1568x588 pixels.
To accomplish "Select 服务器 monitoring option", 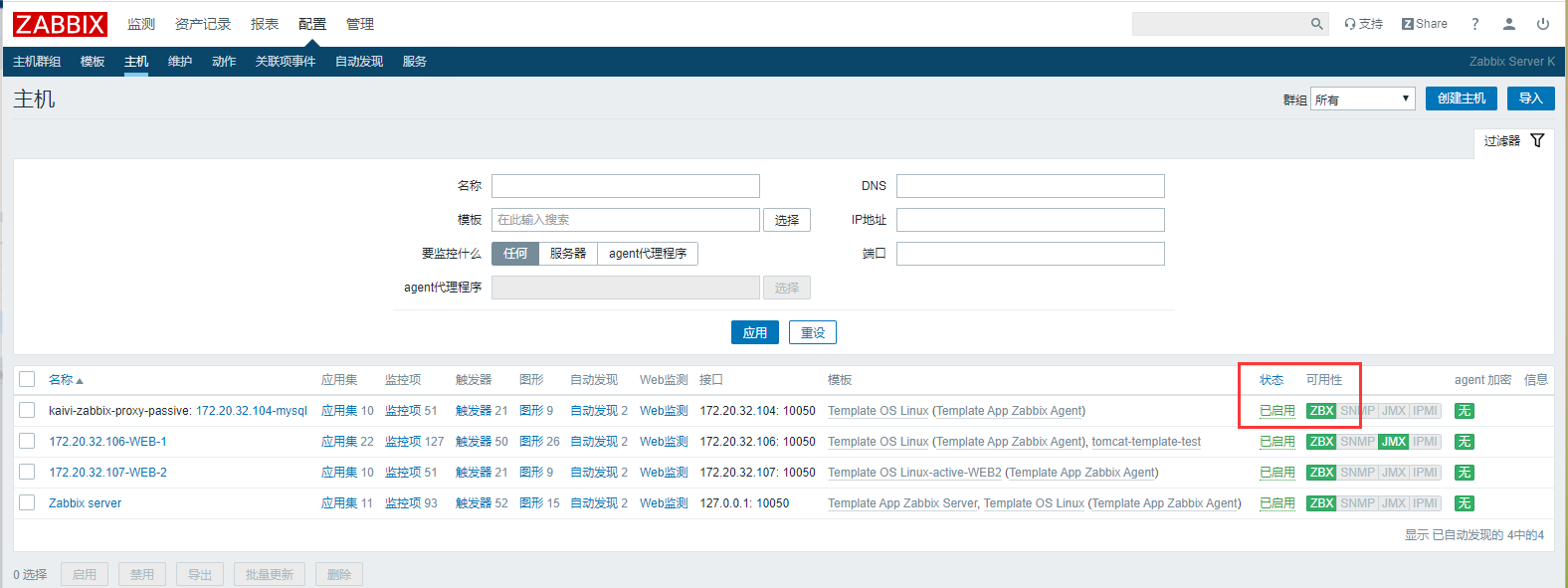I will [568, 254].
